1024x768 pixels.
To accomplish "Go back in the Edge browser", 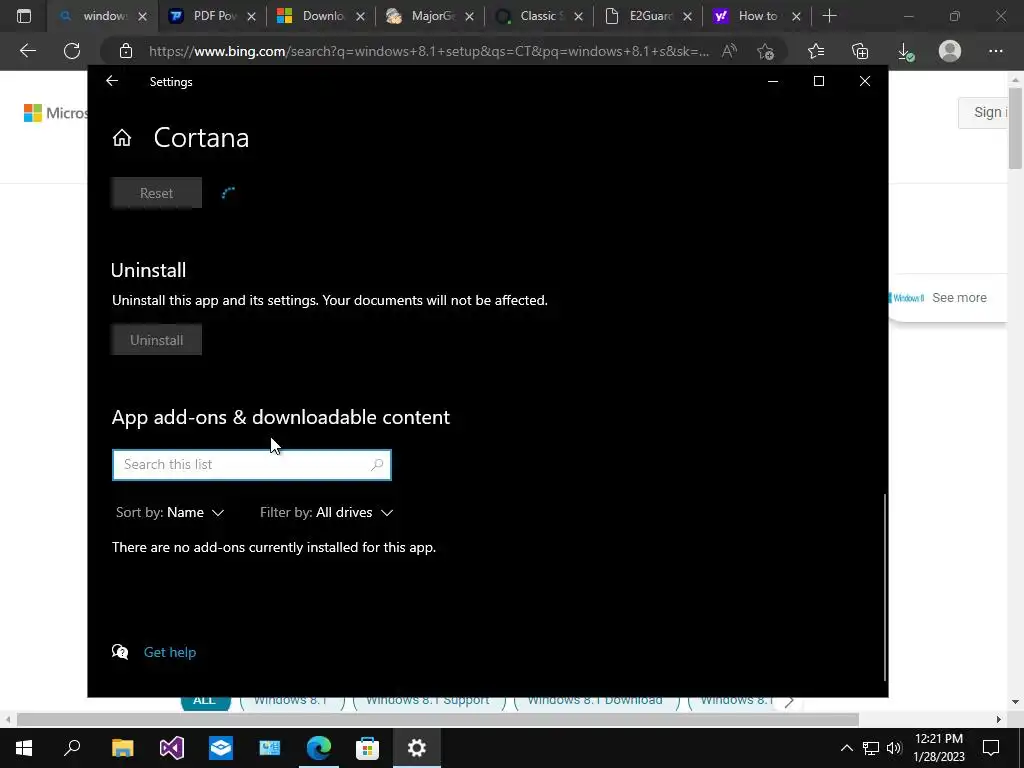I will pyautogui.click(x=27, y=51).
